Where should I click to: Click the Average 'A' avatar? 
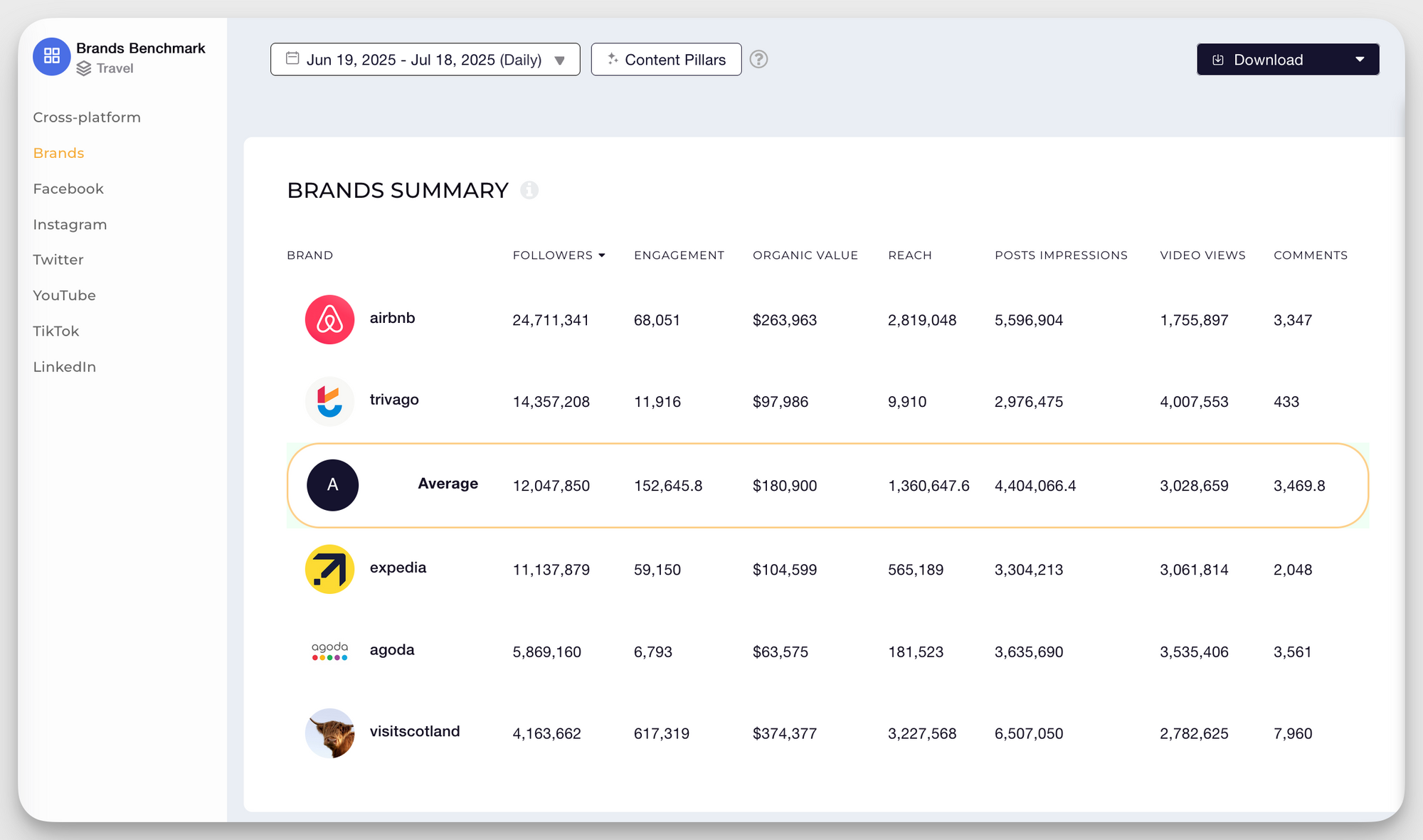pyautogui.click(x=332, y=485)
